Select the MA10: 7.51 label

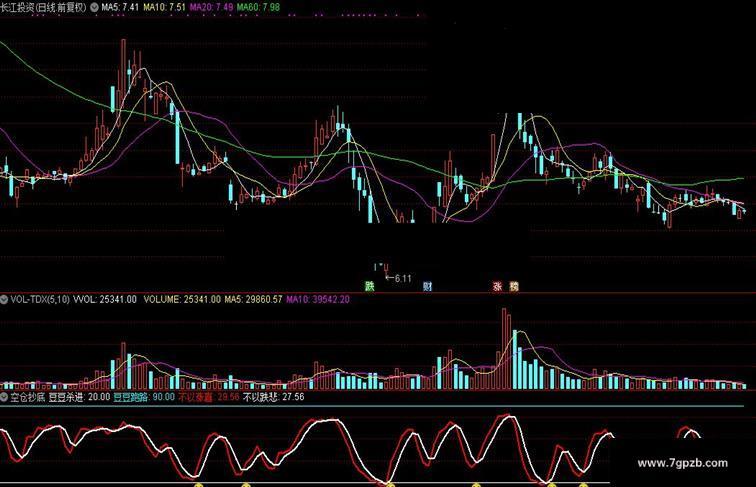164,7
